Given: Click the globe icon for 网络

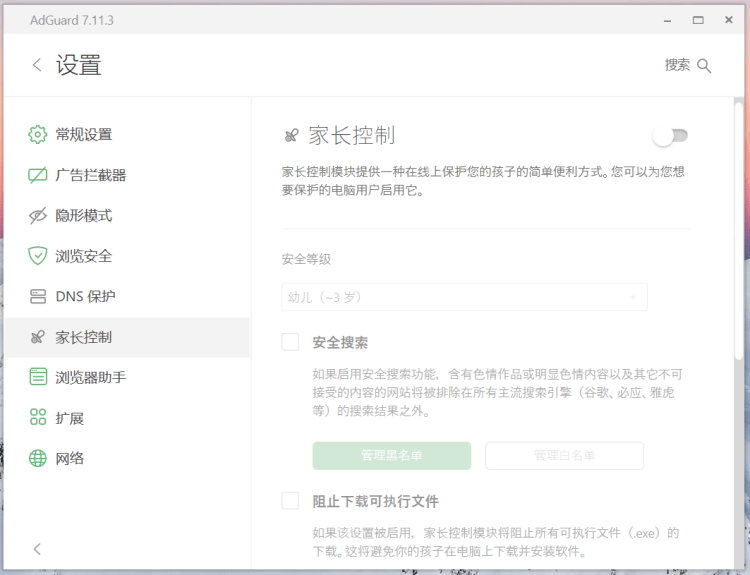Looking at the screenshot, I should pyautogui.click(x=38, y=458).
